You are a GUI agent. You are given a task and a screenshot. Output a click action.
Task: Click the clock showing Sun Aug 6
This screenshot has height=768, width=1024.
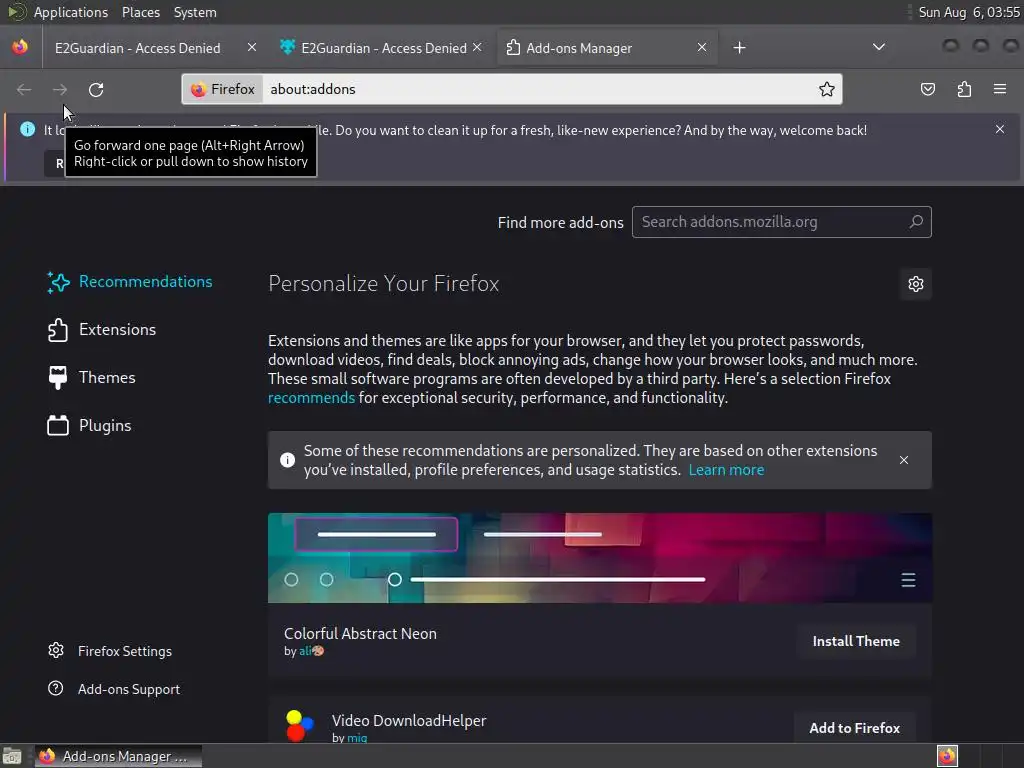(x=968, y=12)
